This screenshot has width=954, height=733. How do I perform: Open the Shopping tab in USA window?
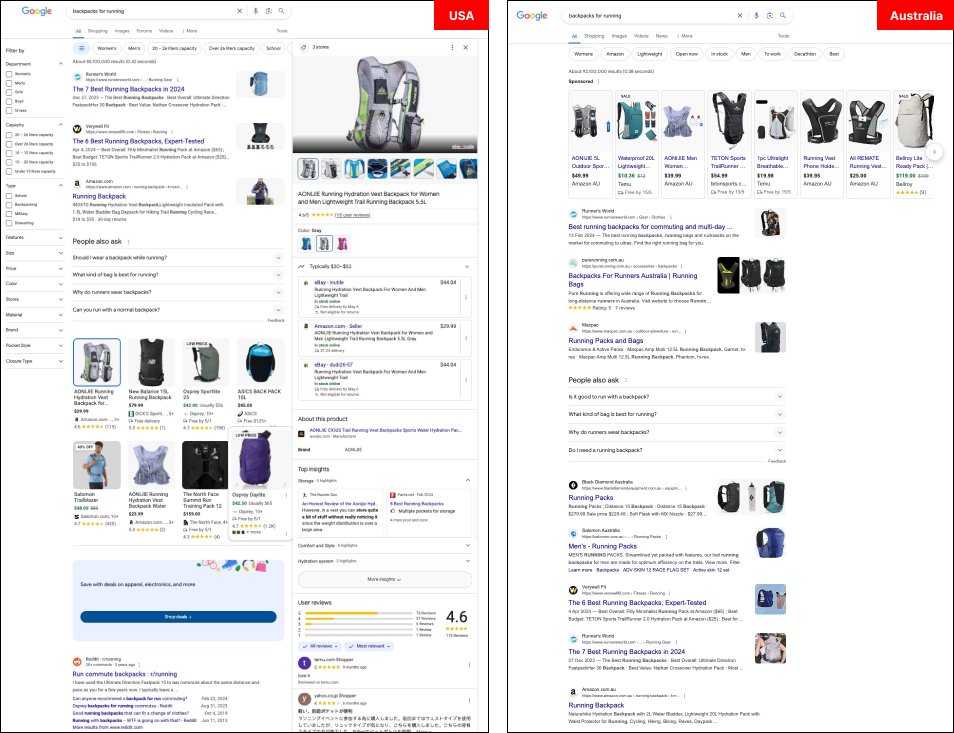97,30
